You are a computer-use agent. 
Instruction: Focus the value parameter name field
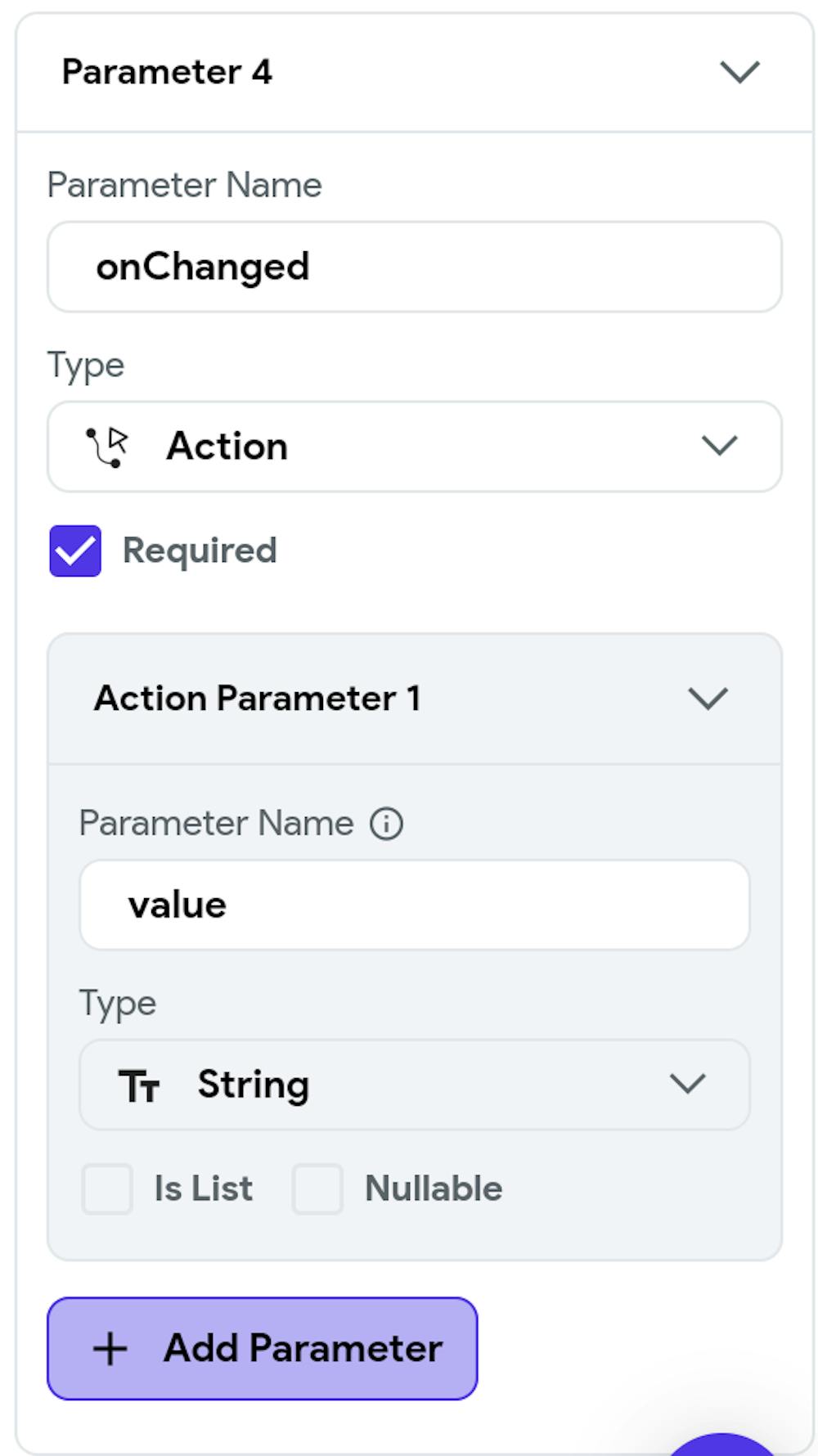tap(414, 905)
